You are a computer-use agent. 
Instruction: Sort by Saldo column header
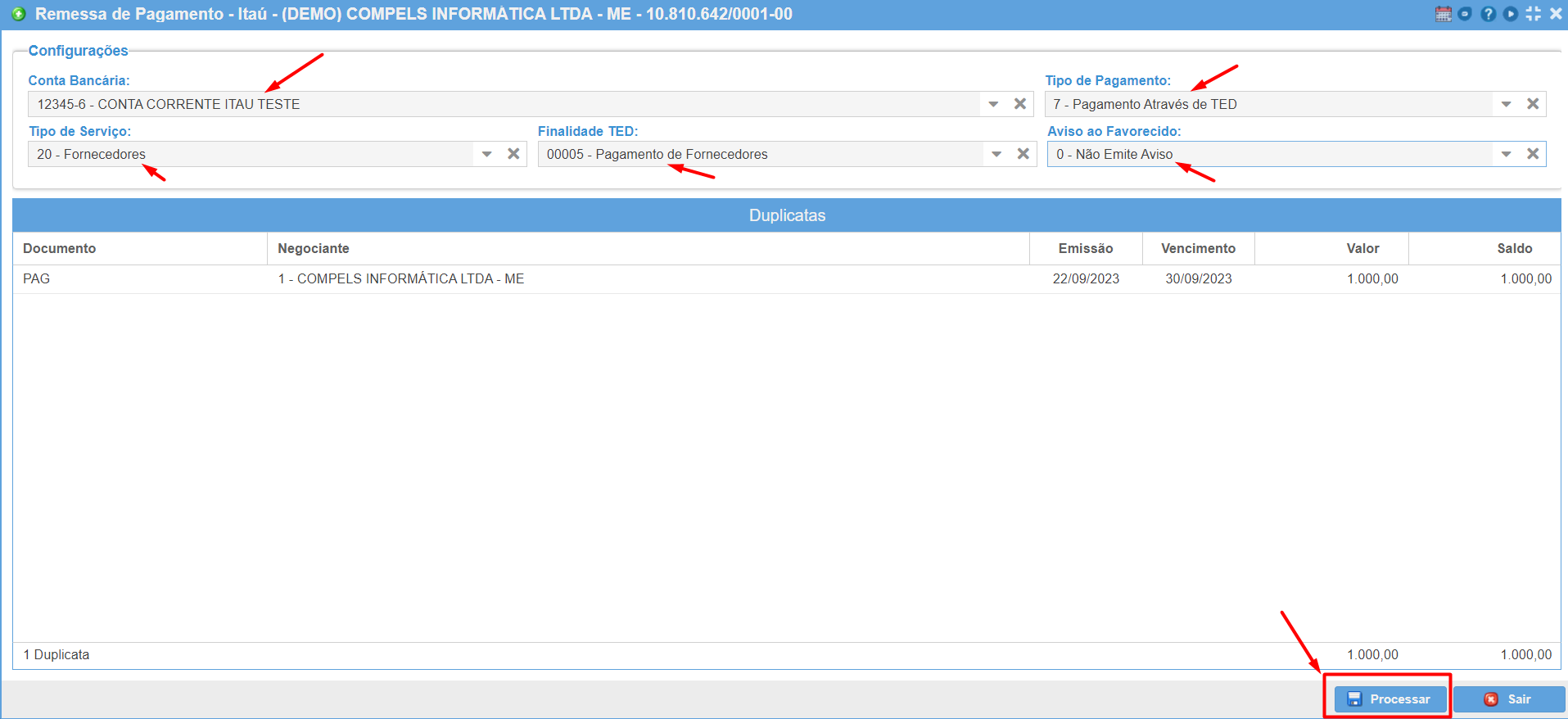(x=1484, y=248)
